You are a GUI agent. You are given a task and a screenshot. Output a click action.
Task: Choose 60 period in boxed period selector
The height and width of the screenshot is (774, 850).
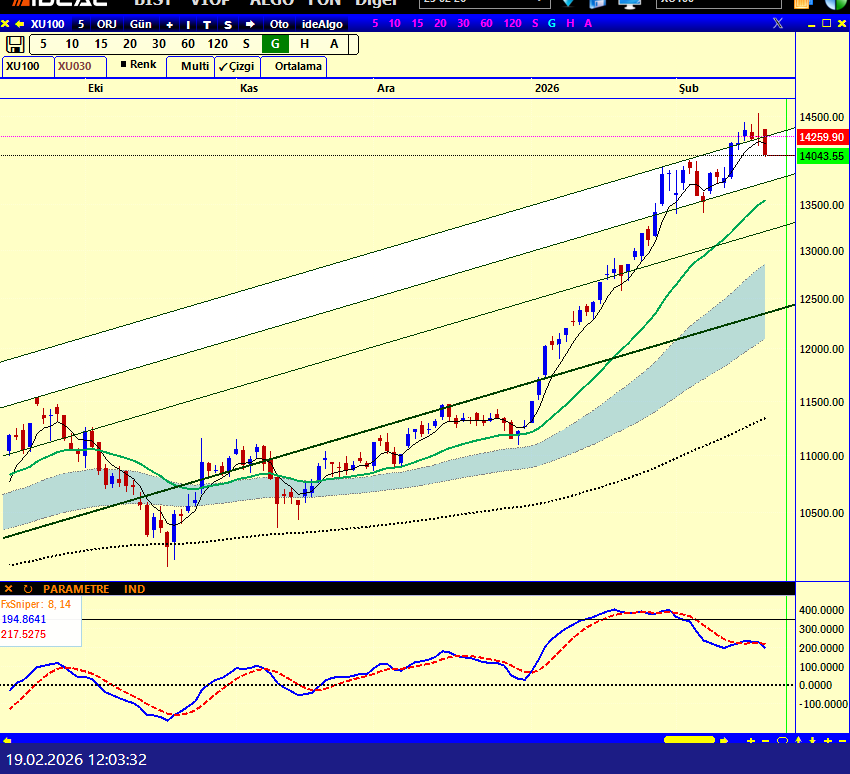[188, 44]
